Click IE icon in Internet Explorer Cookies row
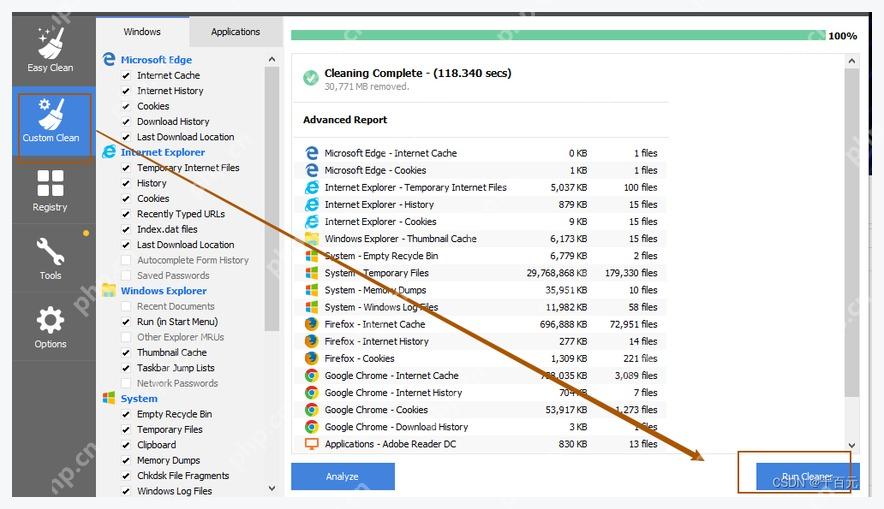 (x=311, y=222)
